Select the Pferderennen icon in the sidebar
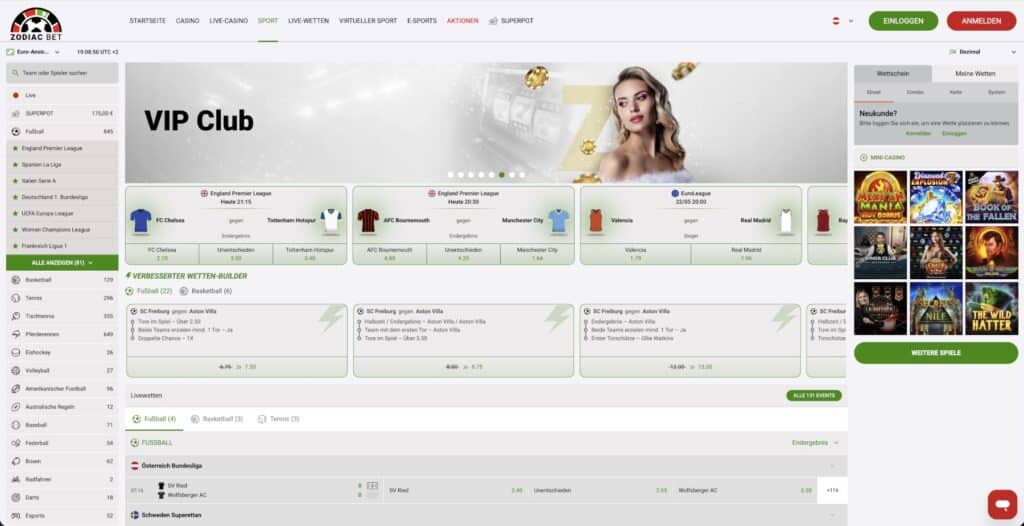Screen dimensions: 1024x526 tap(16, 334)
